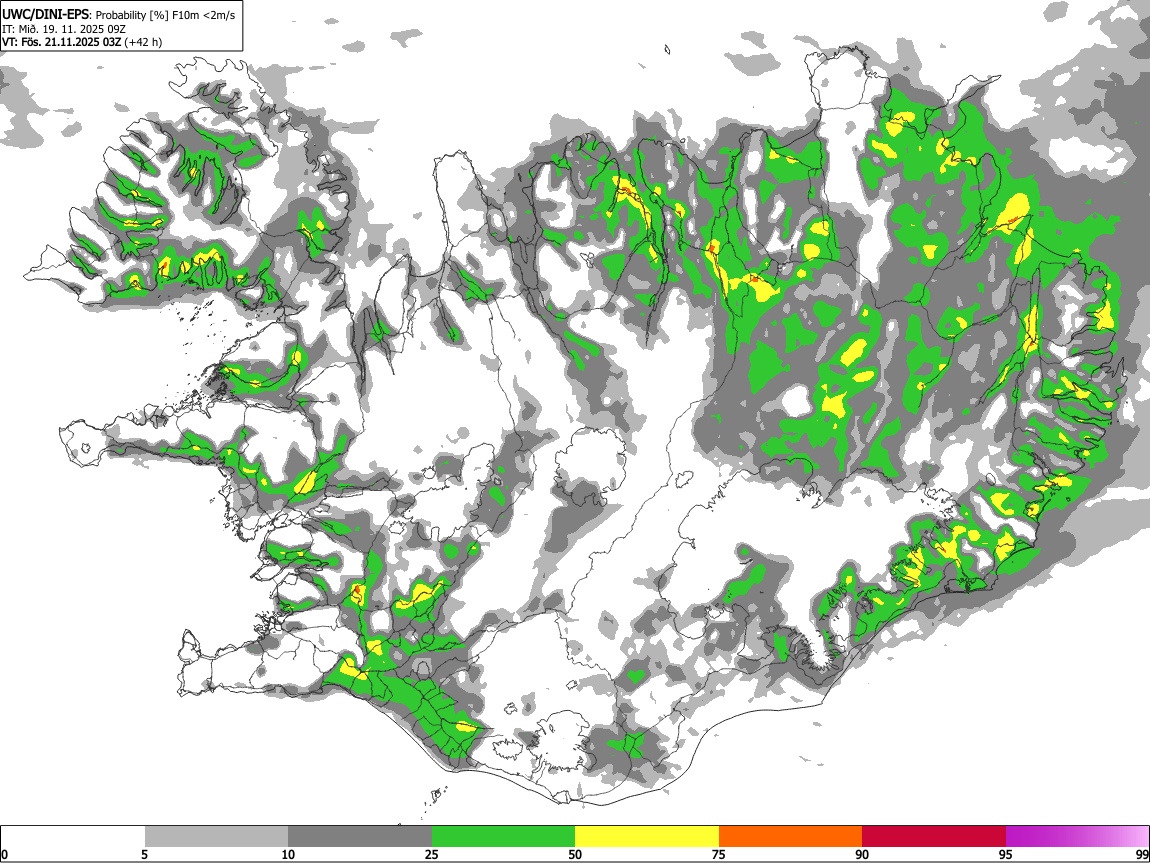Click the legend value label 25
This screenshot has width=1150, height=863.
(432, 854)
